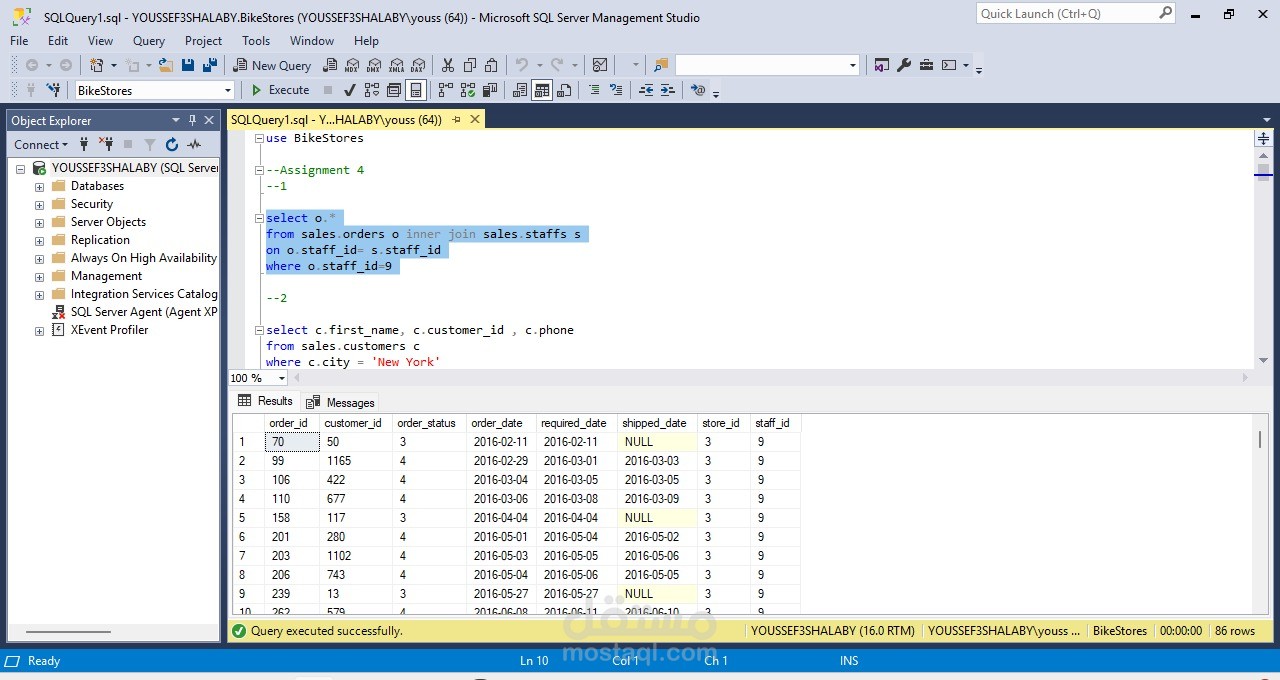
Task: Click the Copy icon in toolbar
Action: click(x=469, y=65)
